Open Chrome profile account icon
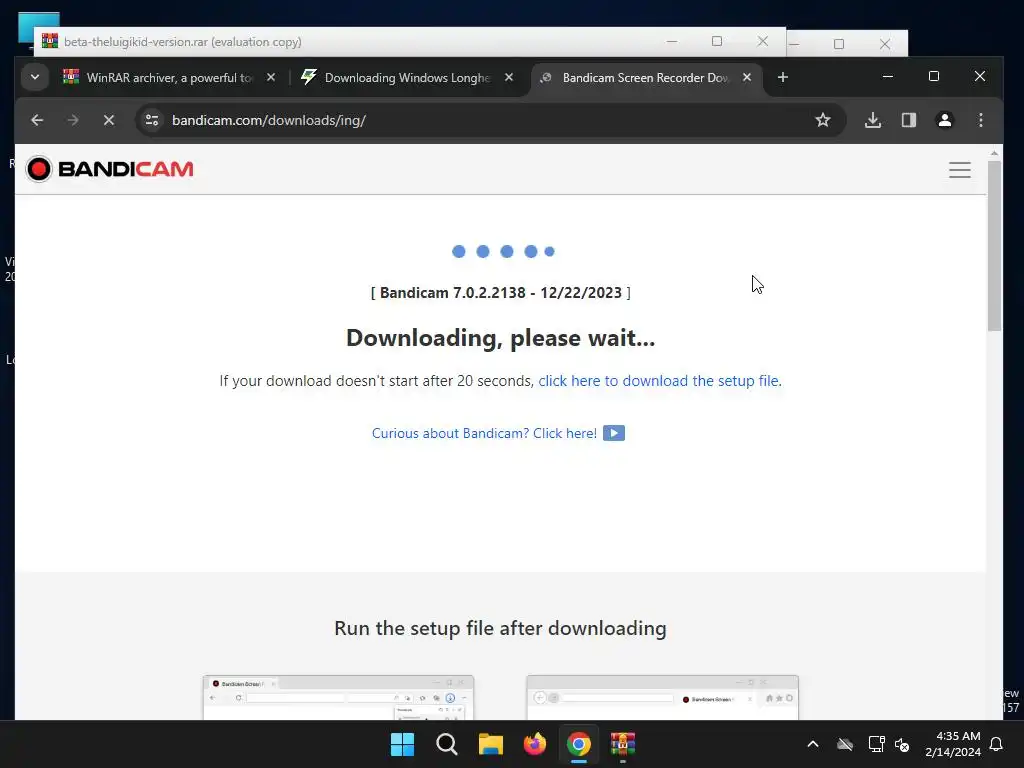Image resolution: width=1024 pixels, height=768 pixels. (x=945, y=120)
